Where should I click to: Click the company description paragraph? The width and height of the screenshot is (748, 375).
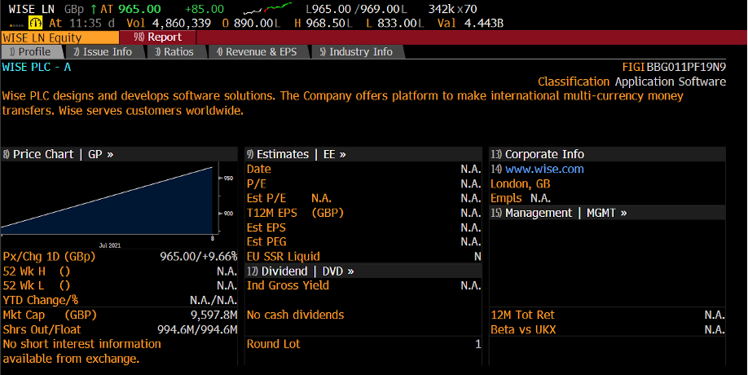(x=343, y=103)
